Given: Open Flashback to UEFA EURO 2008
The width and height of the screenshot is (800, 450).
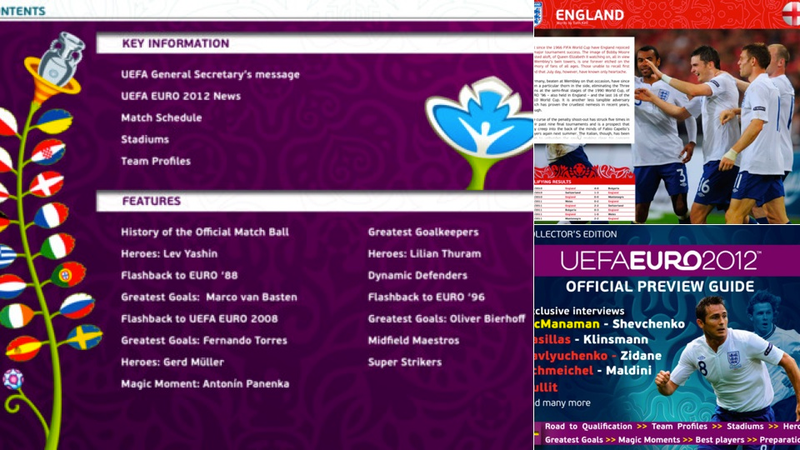Looking at the screenshot, I should 199,319.
